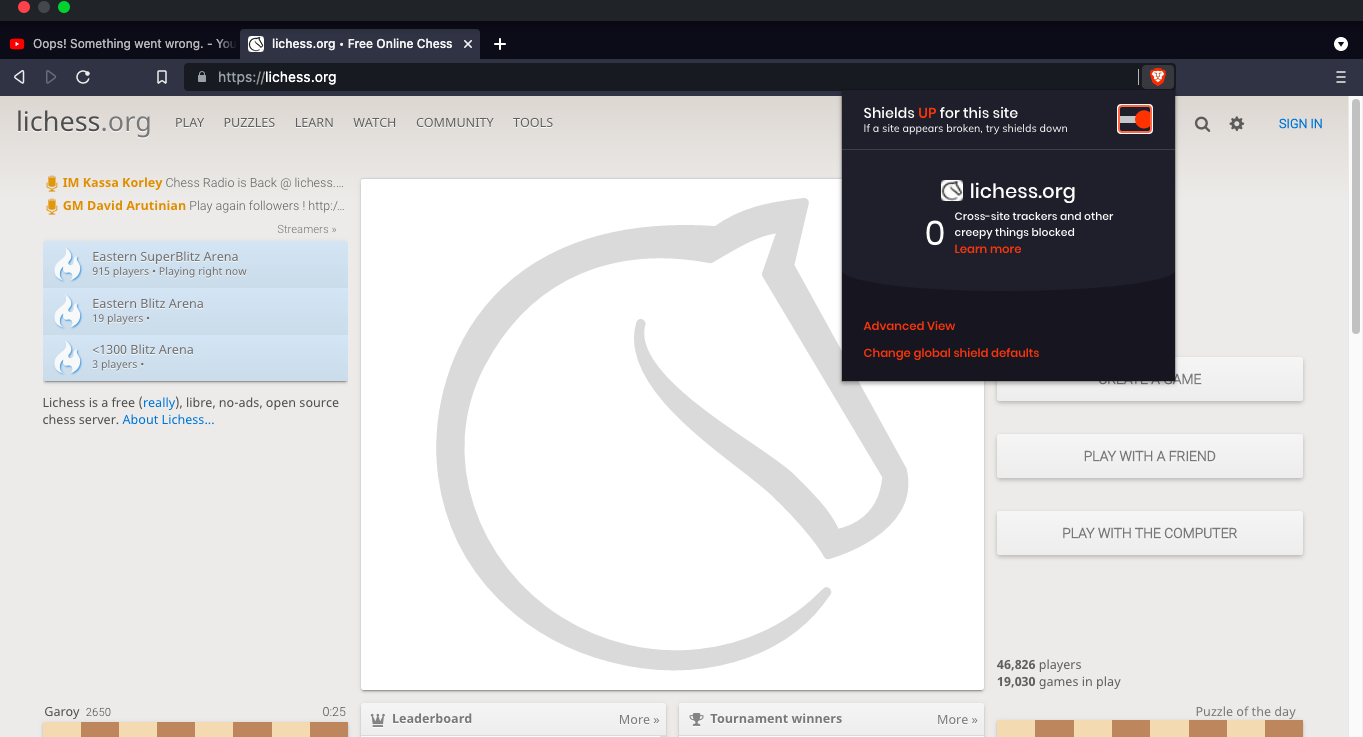Image resolution: width=1363 pixels, height=737 pixels.
Task: Select the lichess.org Free Online Chess tab
Action: click(360, 44)
